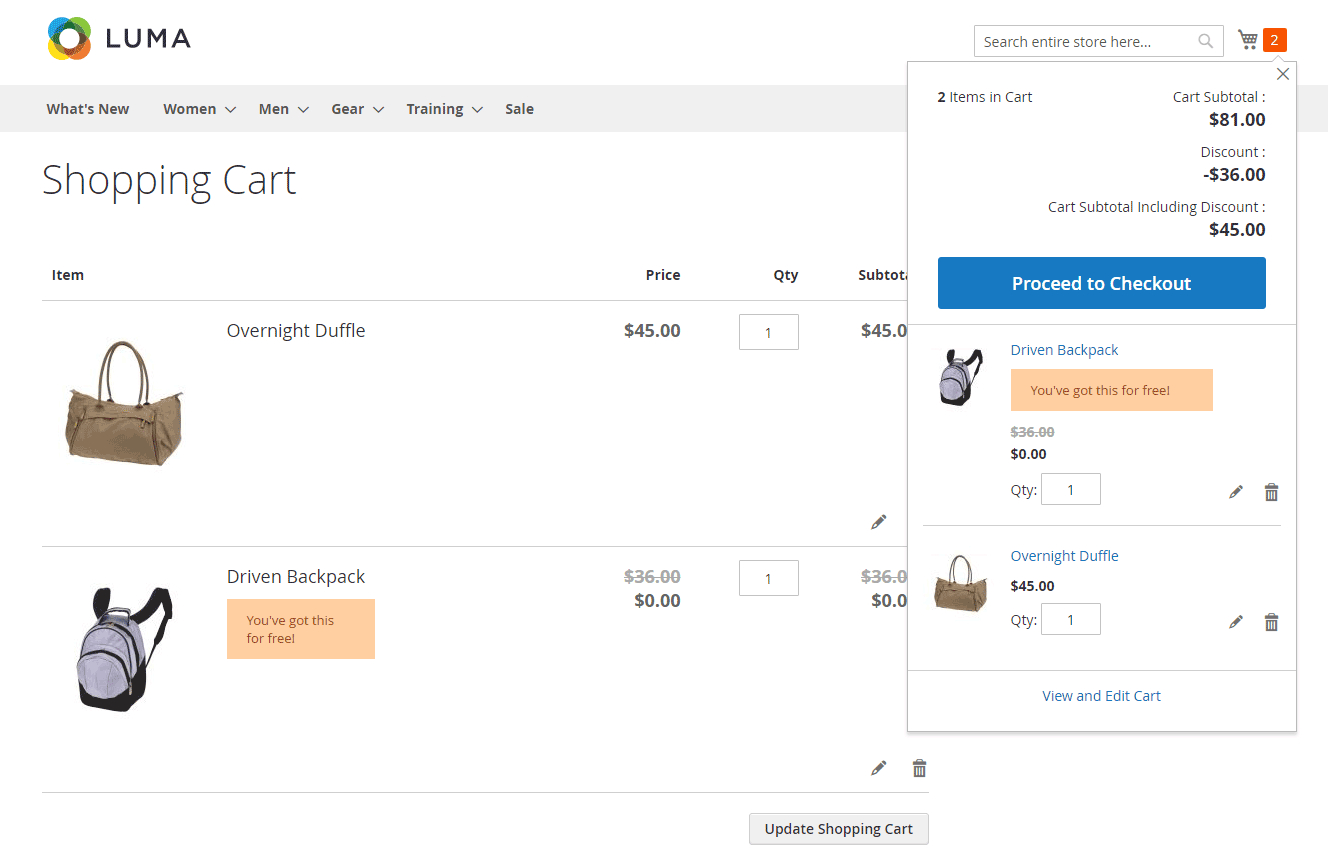The image size is (1328, 851).
Task: Click pencil icon for Overnight Duffle row
Action: (x=878, y=522)
